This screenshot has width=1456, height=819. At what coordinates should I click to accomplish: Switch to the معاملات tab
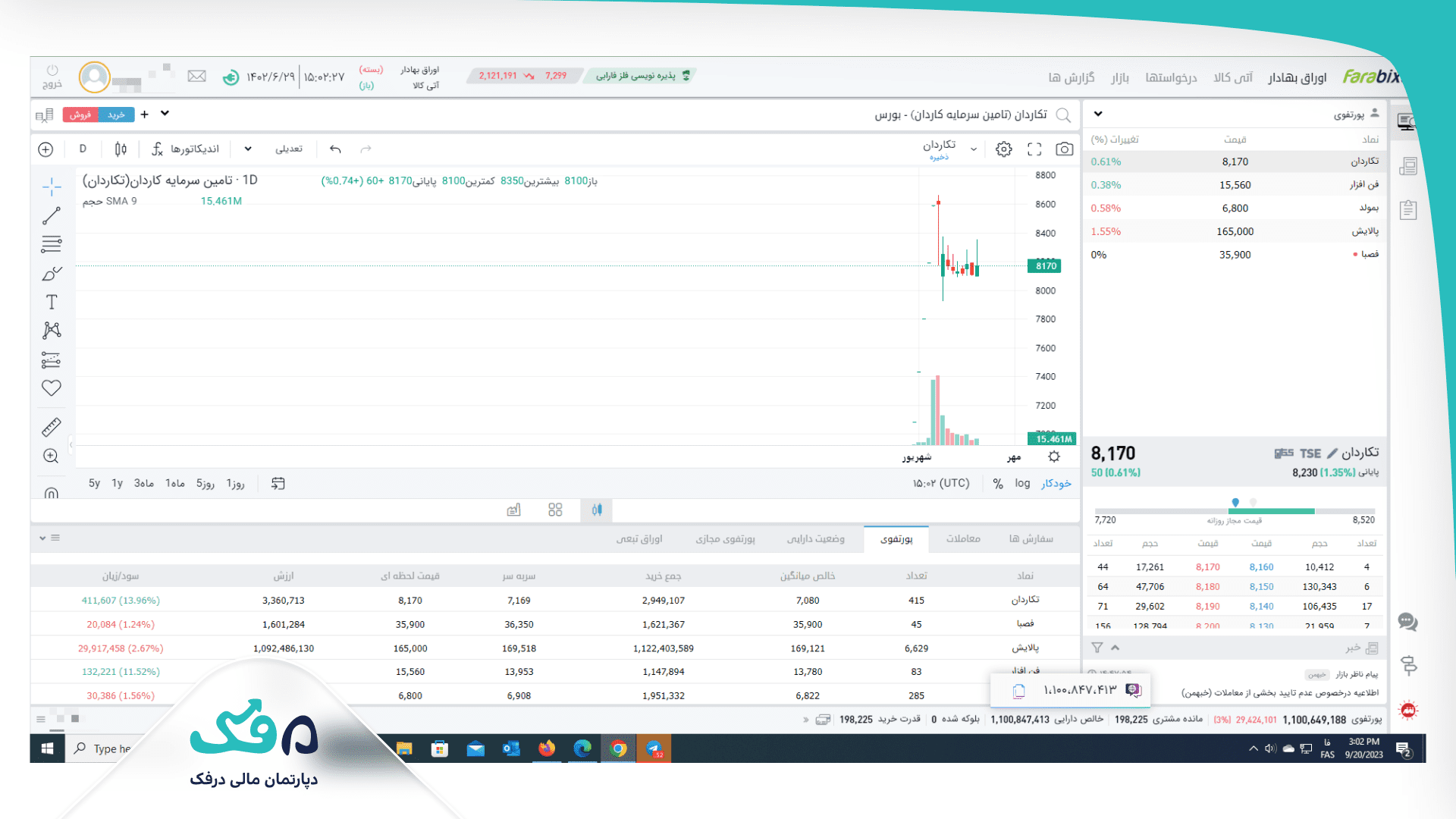point(963,538)
